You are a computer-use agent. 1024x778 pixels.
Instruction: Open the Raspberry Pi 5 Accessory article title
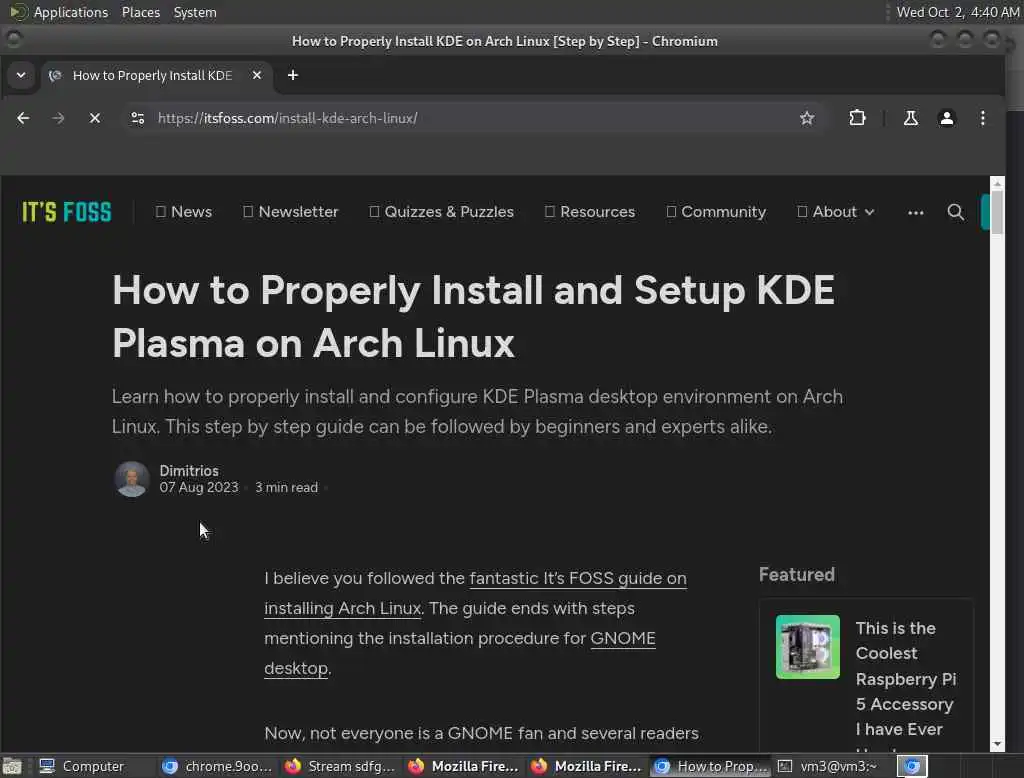coord(906,679)
